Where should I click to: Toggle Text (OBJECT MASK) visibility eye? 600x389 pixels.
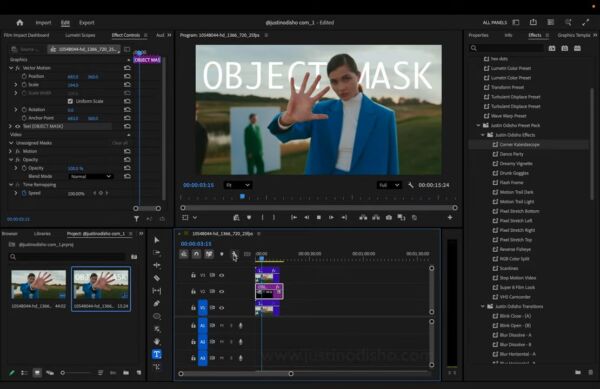point(18,126)
